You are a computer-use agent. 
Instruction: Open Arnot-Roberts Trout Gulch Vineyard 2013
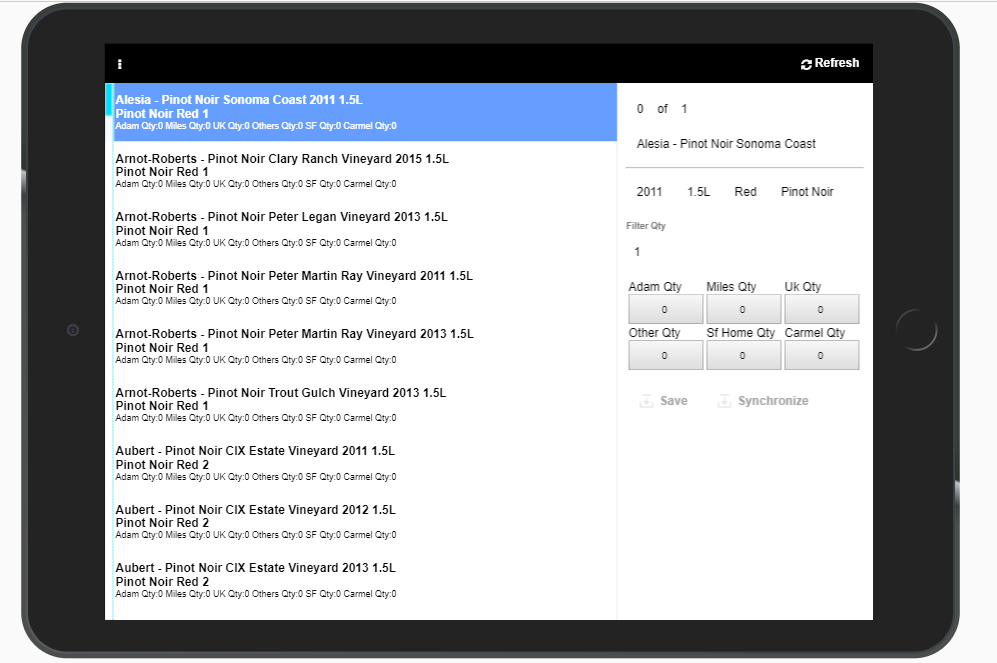tap(360, 405)
